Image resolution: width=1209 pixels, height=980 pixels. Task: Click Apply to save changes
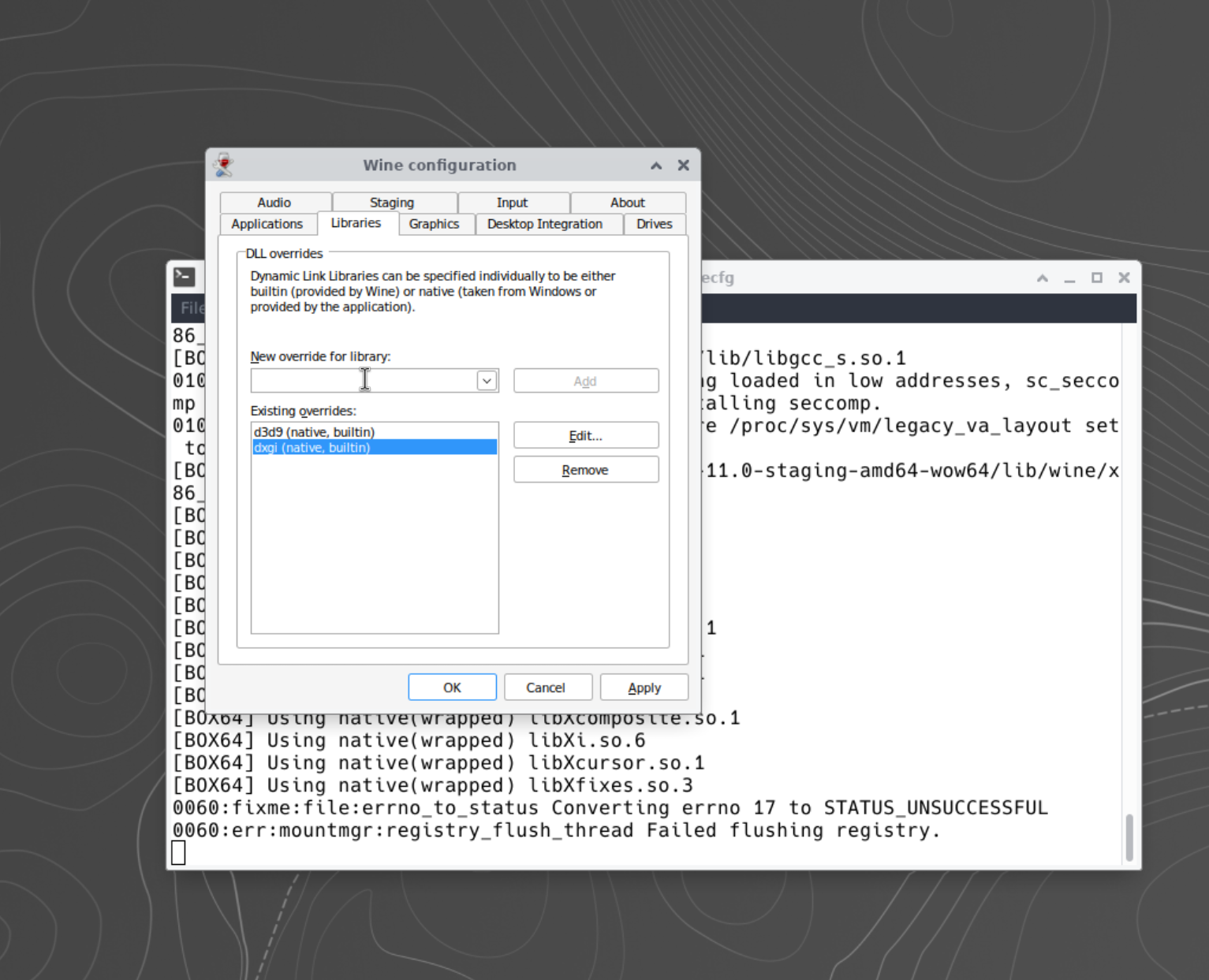click(644, 687)
